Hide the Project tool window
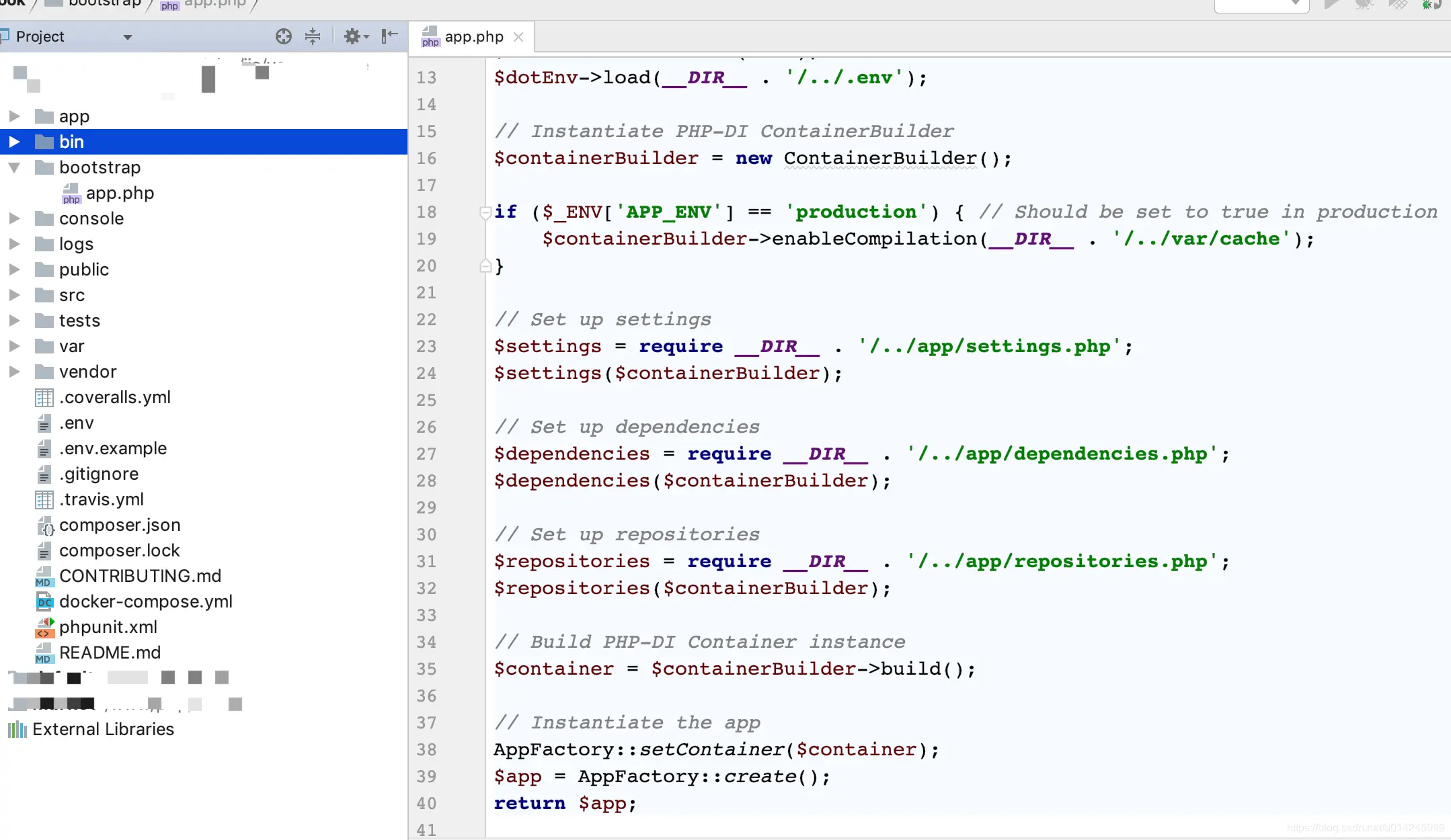Image resolution: width=1451 pixels, height=840 pixels. coord(390,36)
